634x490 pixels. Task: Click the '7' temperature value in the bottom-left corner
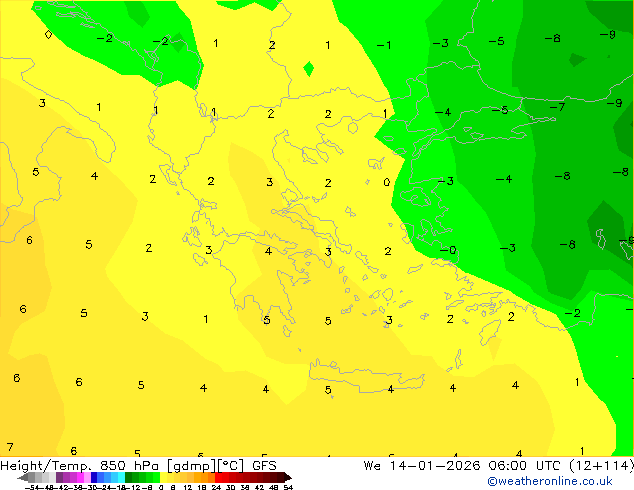(10, 447)
